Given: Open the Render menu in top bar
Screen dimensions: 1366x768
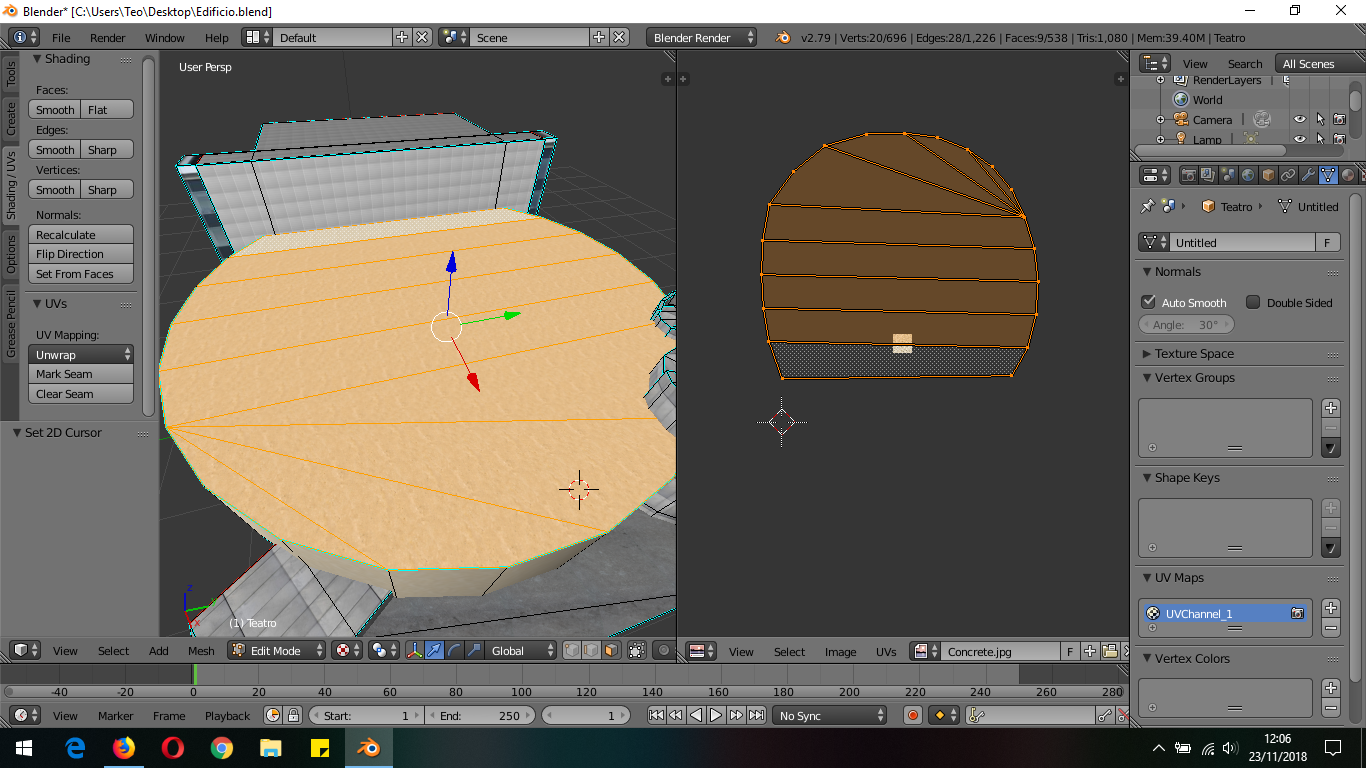Looking at the screenshot, I should coord(108,38).
